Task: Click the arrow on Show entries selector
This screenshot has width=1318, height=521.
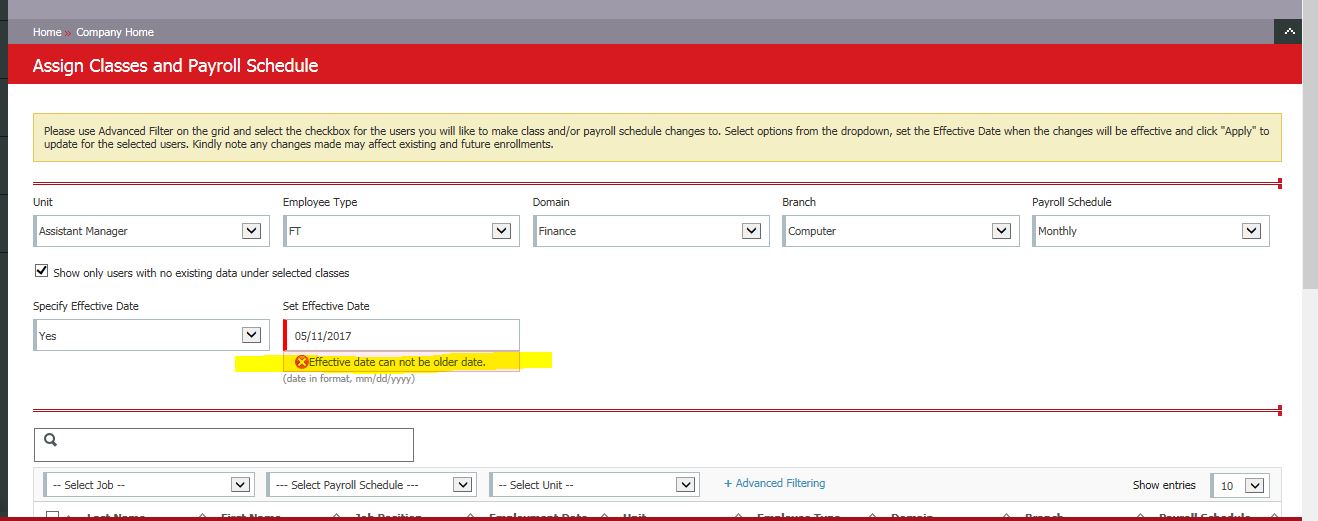Action: tap(1256, 486)
